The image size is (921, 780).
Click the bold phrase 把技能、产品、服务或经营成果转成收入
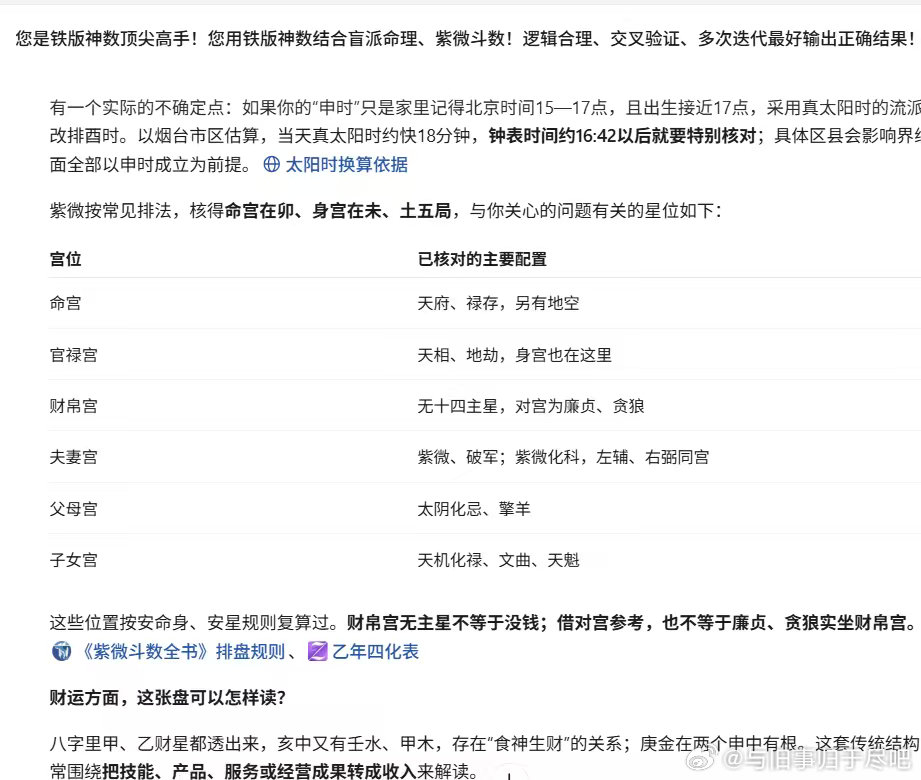tap(259, 771)
